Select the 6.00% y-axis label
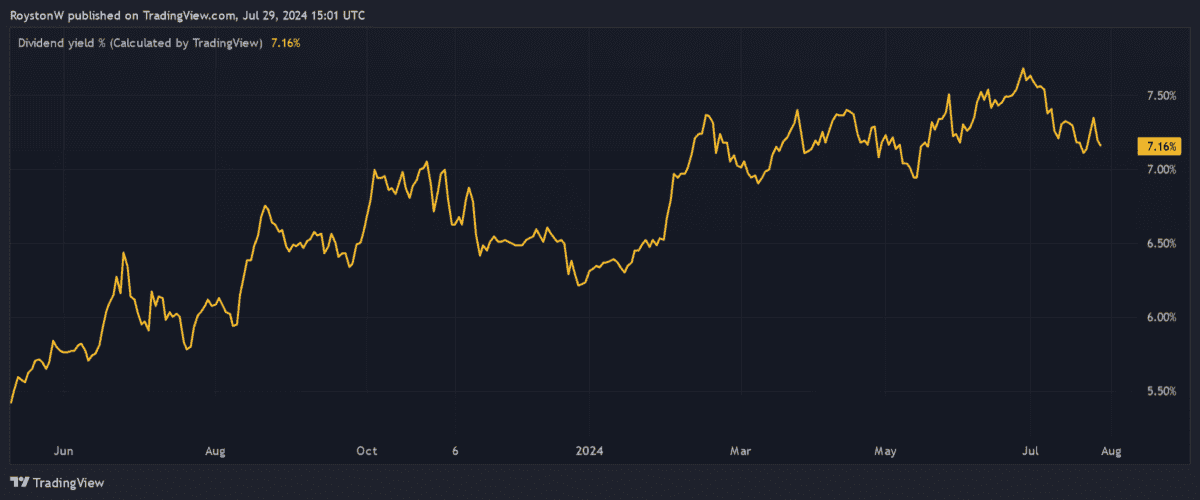Viewport: 1200px width, 500px height. [1160, 318]
